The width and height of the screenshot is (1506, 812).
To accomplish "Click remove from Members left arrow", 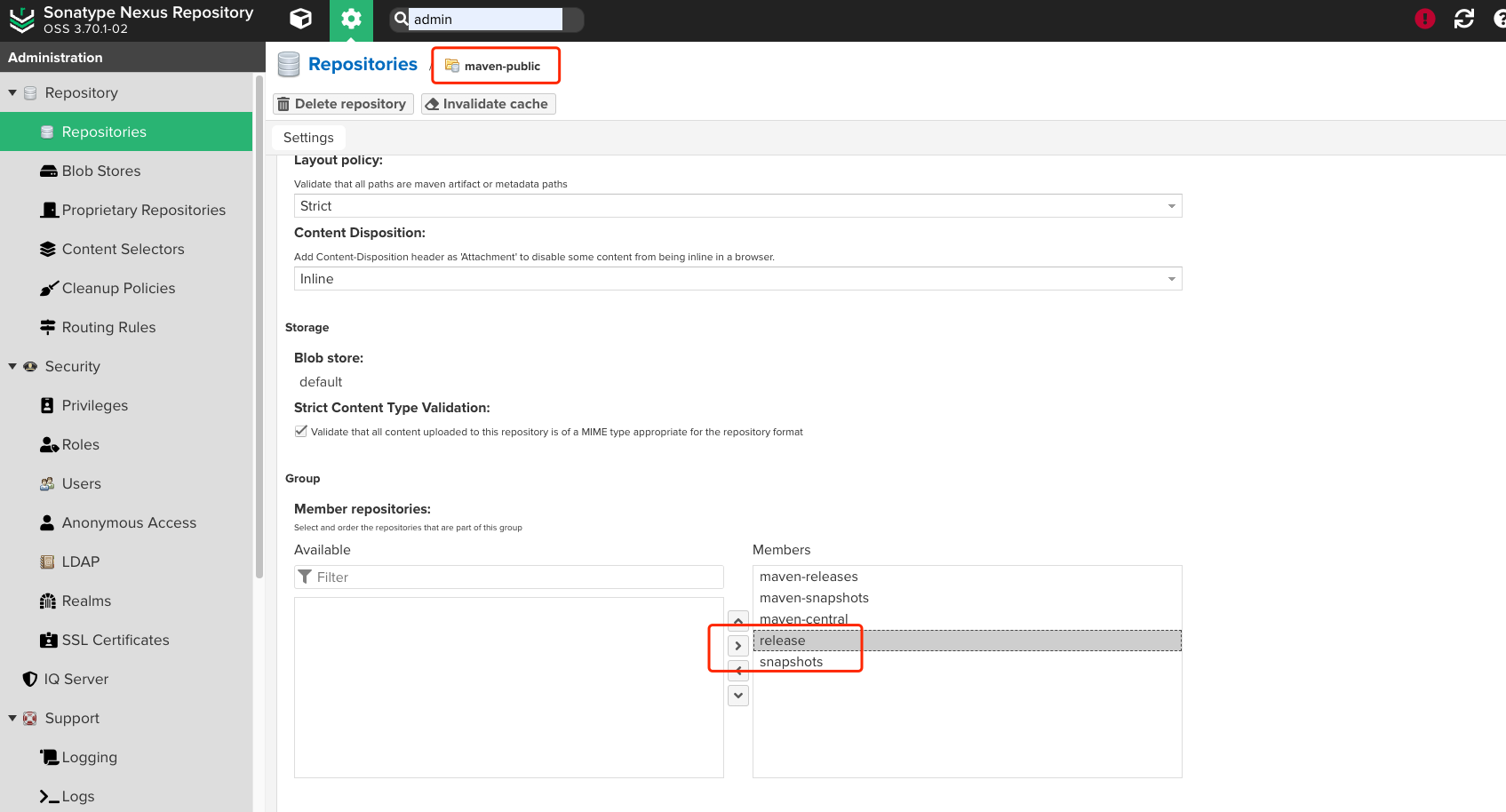I will tap(738, 671).
